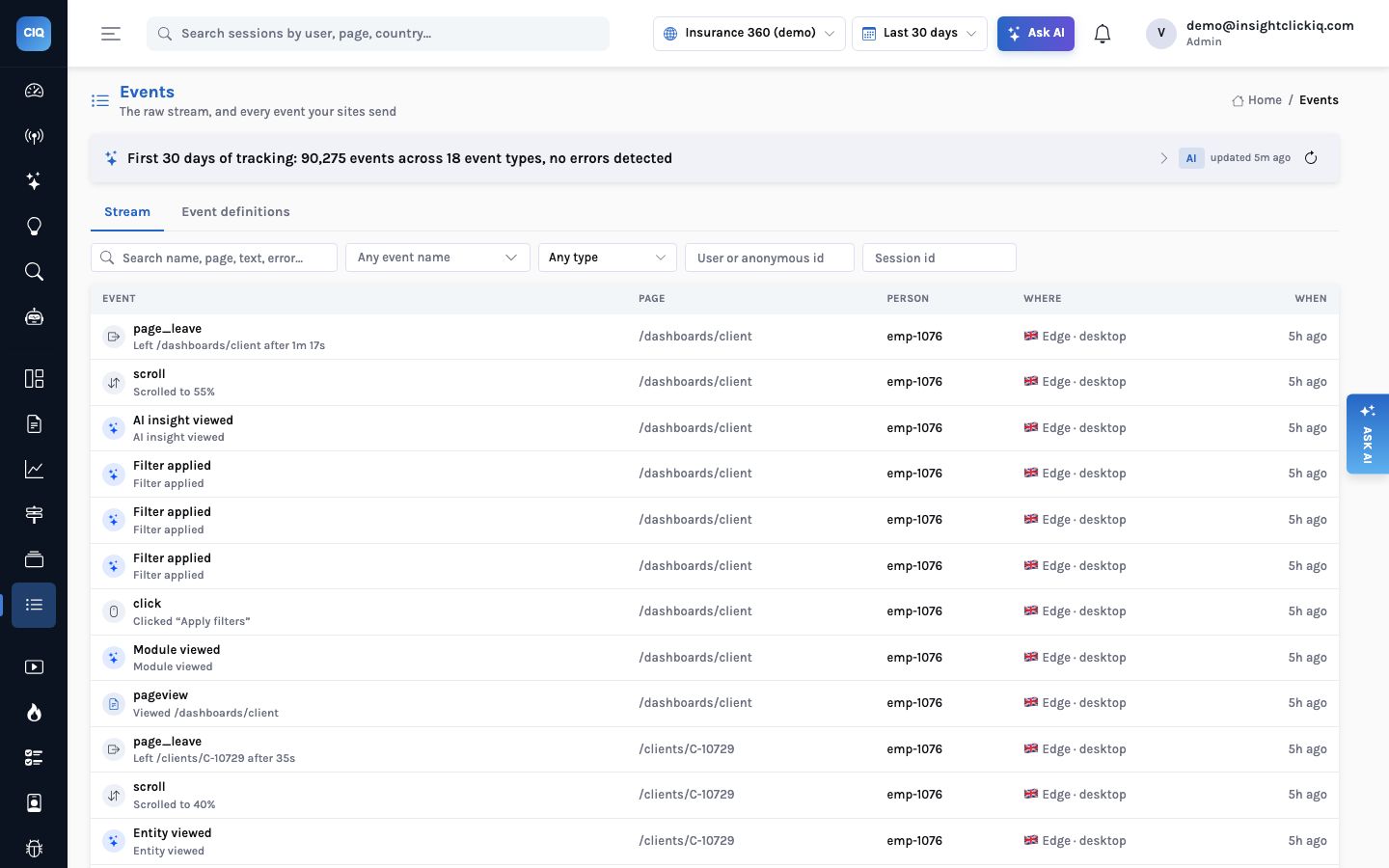
Task: Select the Entity viewed event row
Action: pyautogui.click(x=715, y=841)
